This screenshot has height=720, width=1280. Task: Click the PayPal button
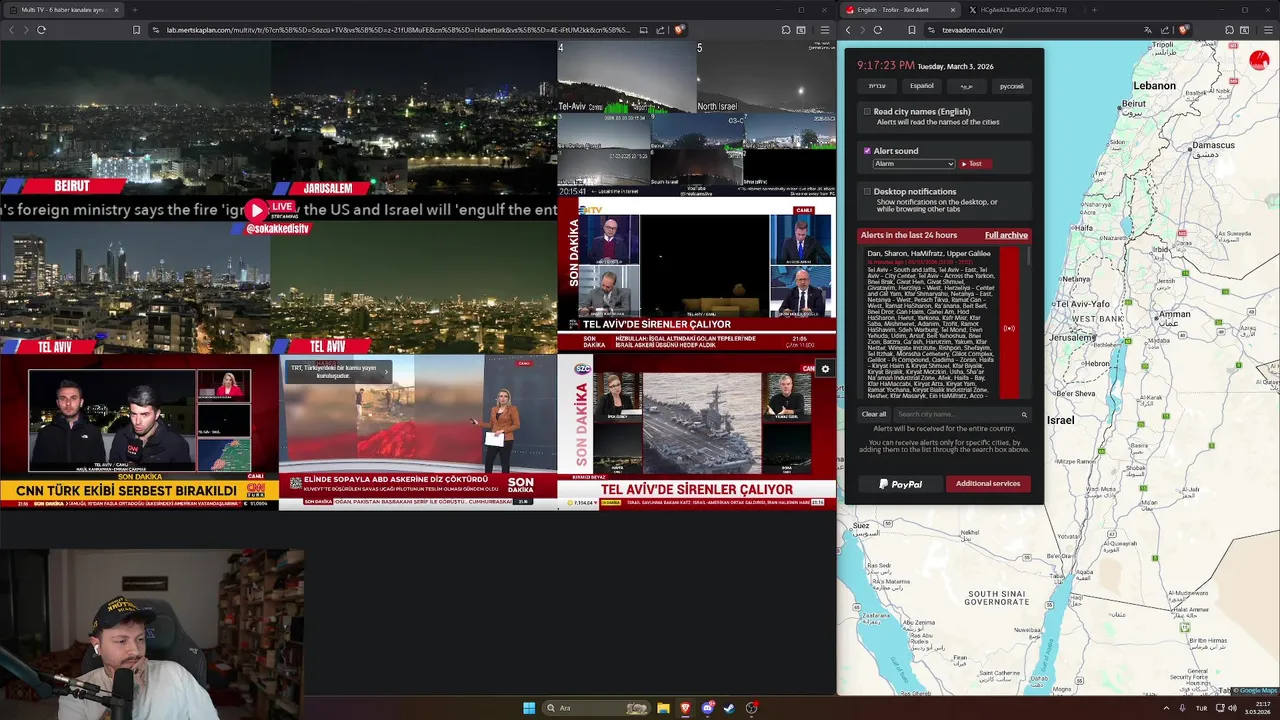(900, 484)
